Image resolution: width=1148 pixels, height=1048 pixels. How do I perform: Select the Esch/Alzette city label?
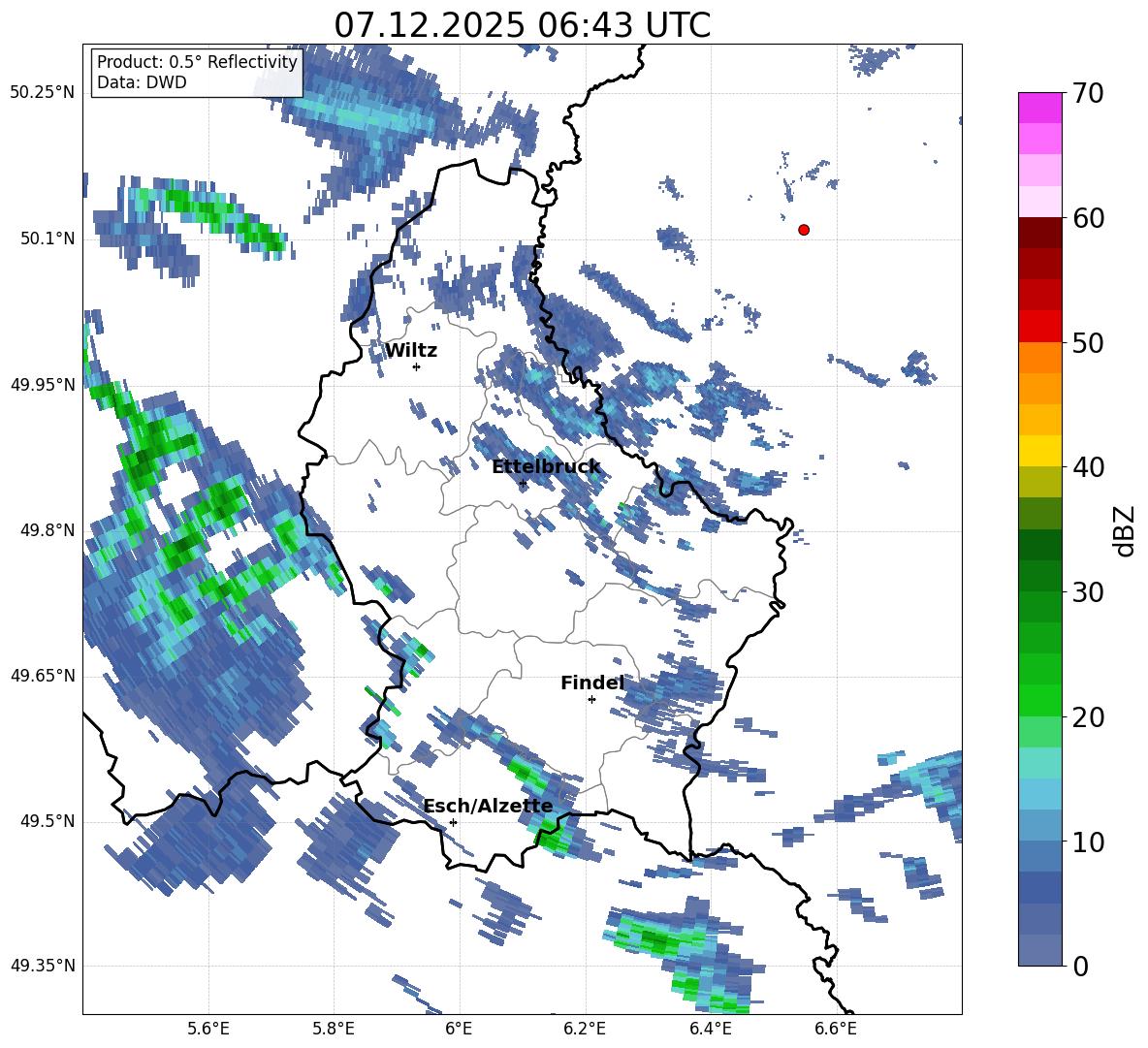pyautogui.click(x=488, y=806)
